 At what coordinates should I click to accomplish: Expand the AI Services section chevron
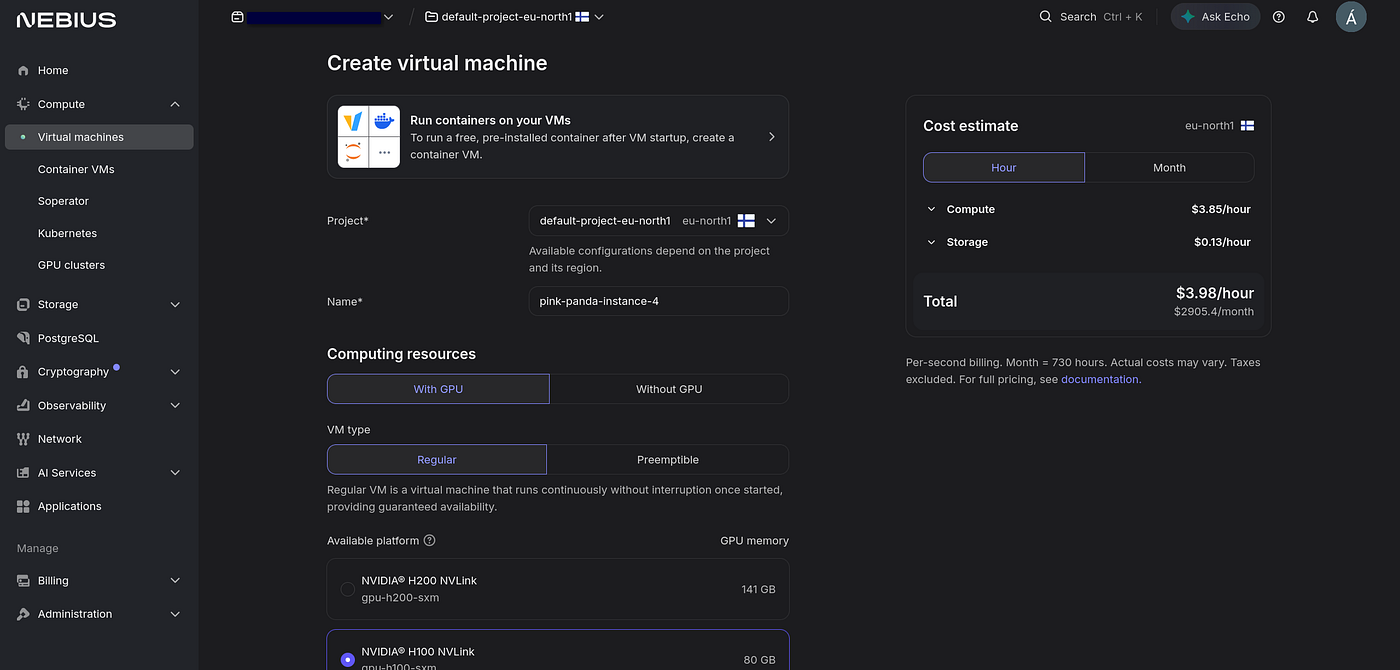coord(175,473)
